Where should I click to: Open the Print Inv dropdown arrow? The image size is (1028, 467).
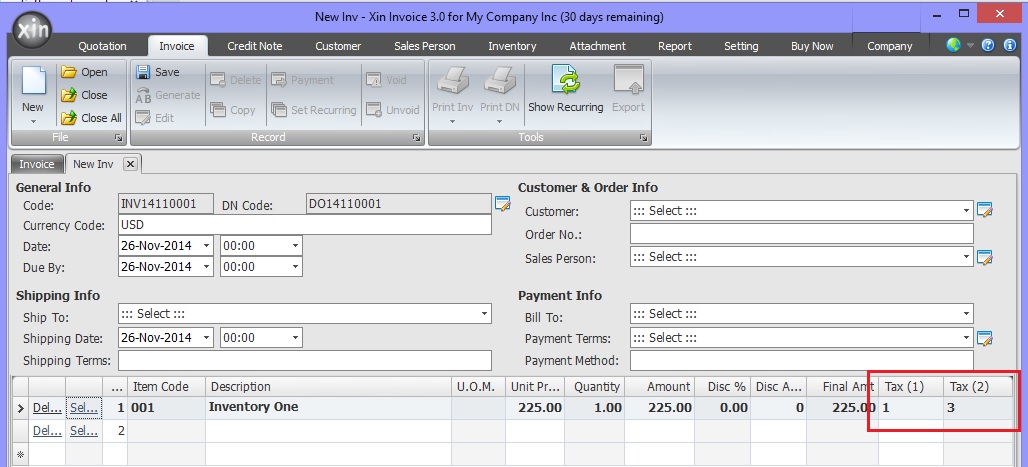tap(452, 122)
